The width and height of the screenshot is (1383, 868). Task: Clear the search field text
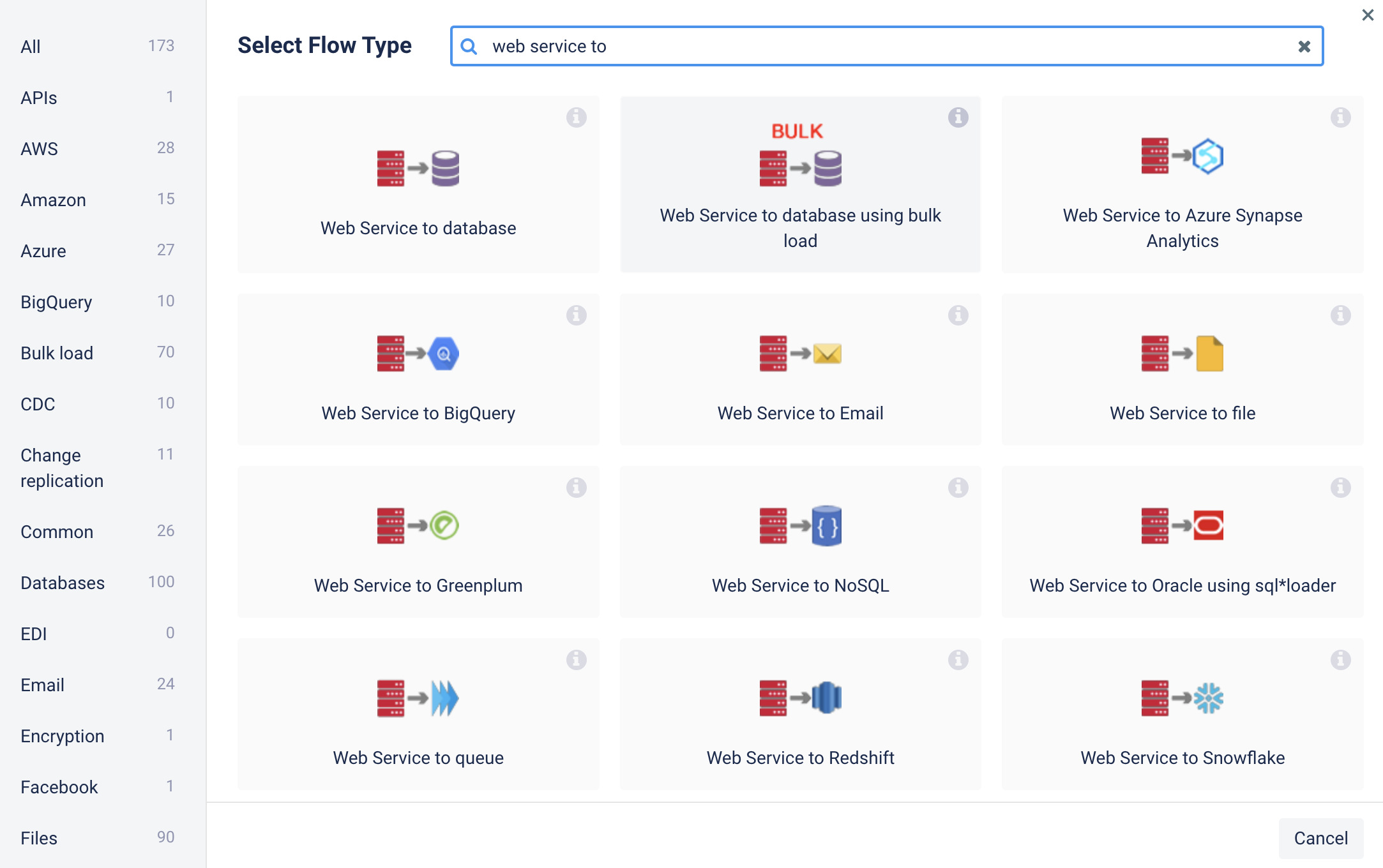(1304, 47)
